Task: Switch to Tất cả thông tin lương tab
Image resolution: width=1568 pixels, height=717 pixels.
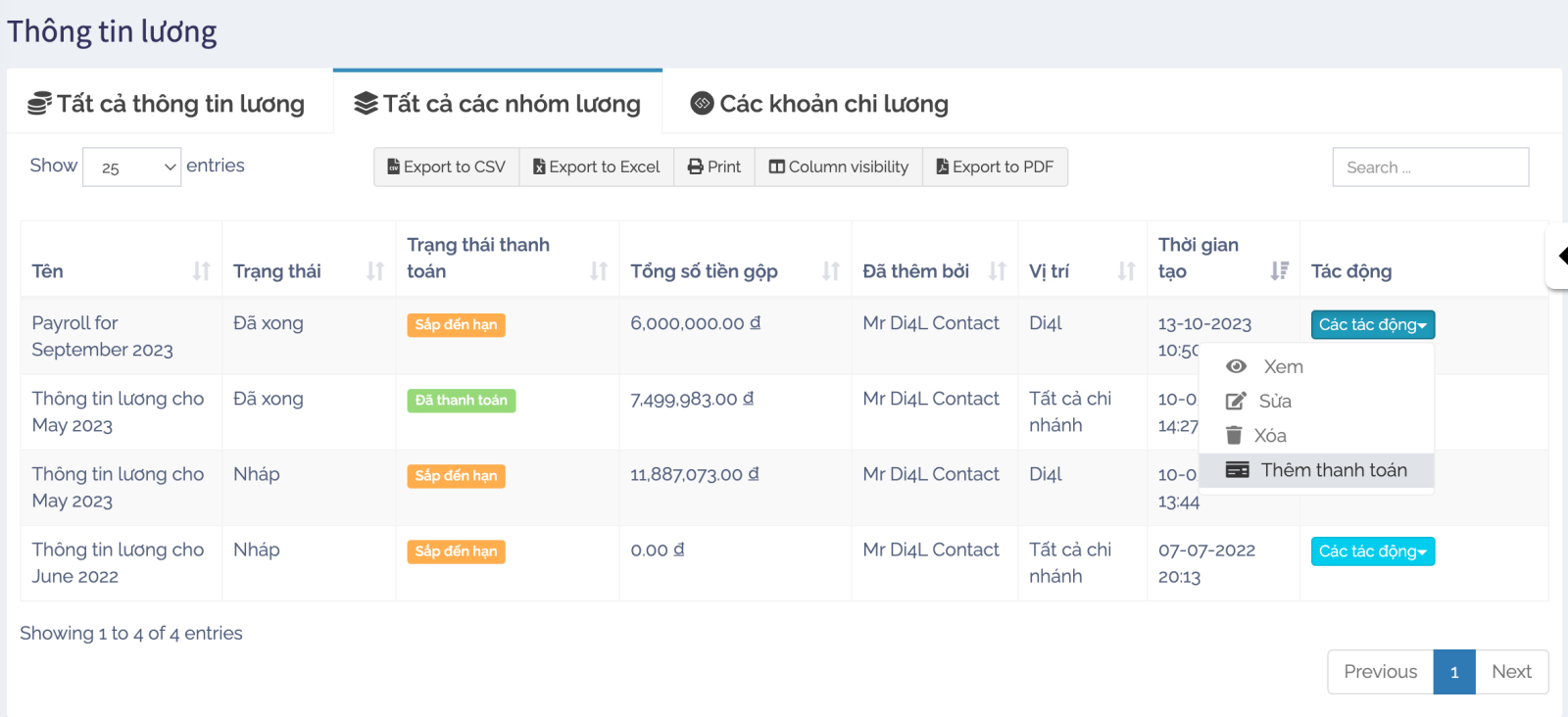Action: click(x=167, y=104)
